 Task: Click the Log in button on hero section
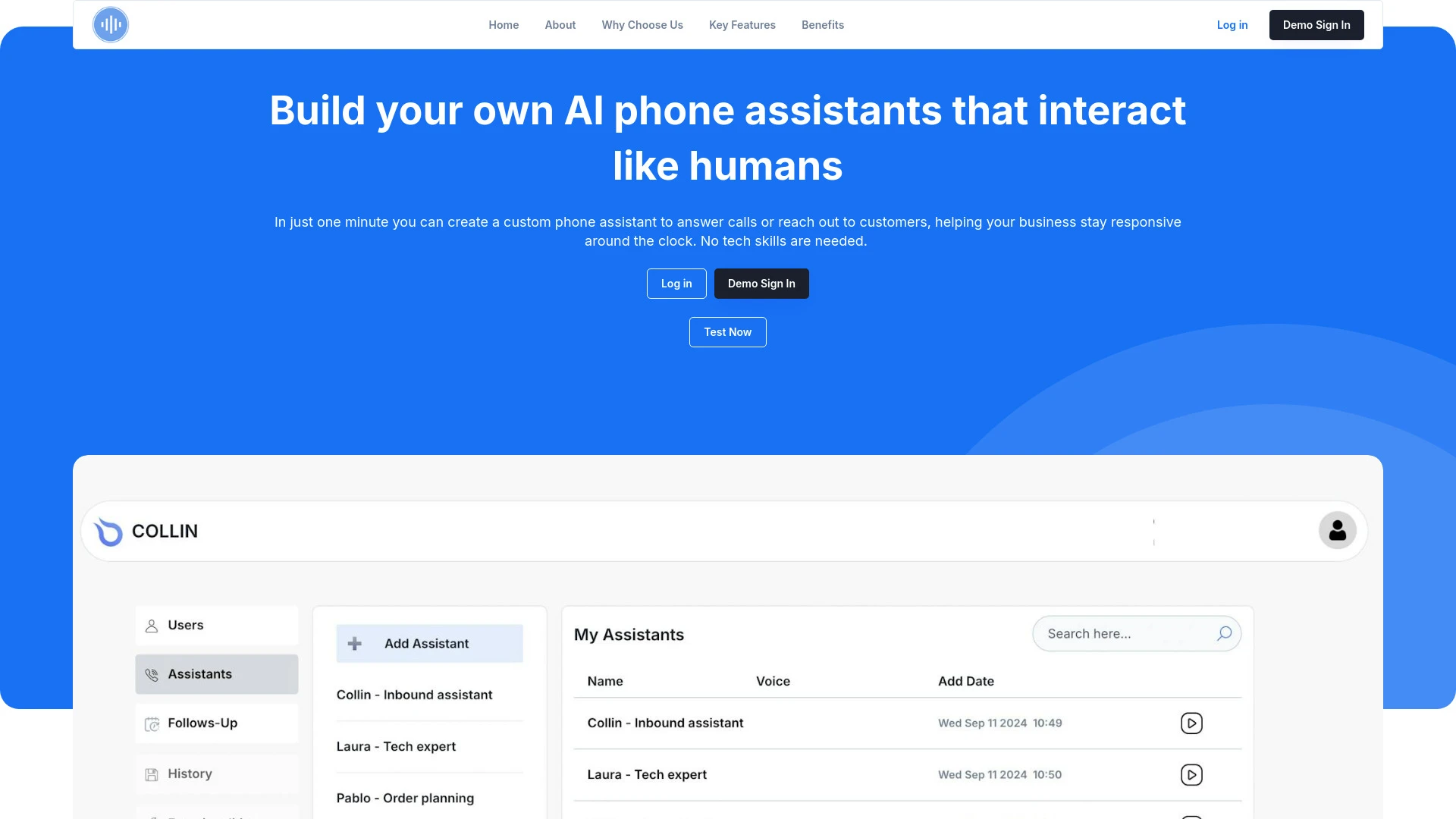click(x=676, y=283)
